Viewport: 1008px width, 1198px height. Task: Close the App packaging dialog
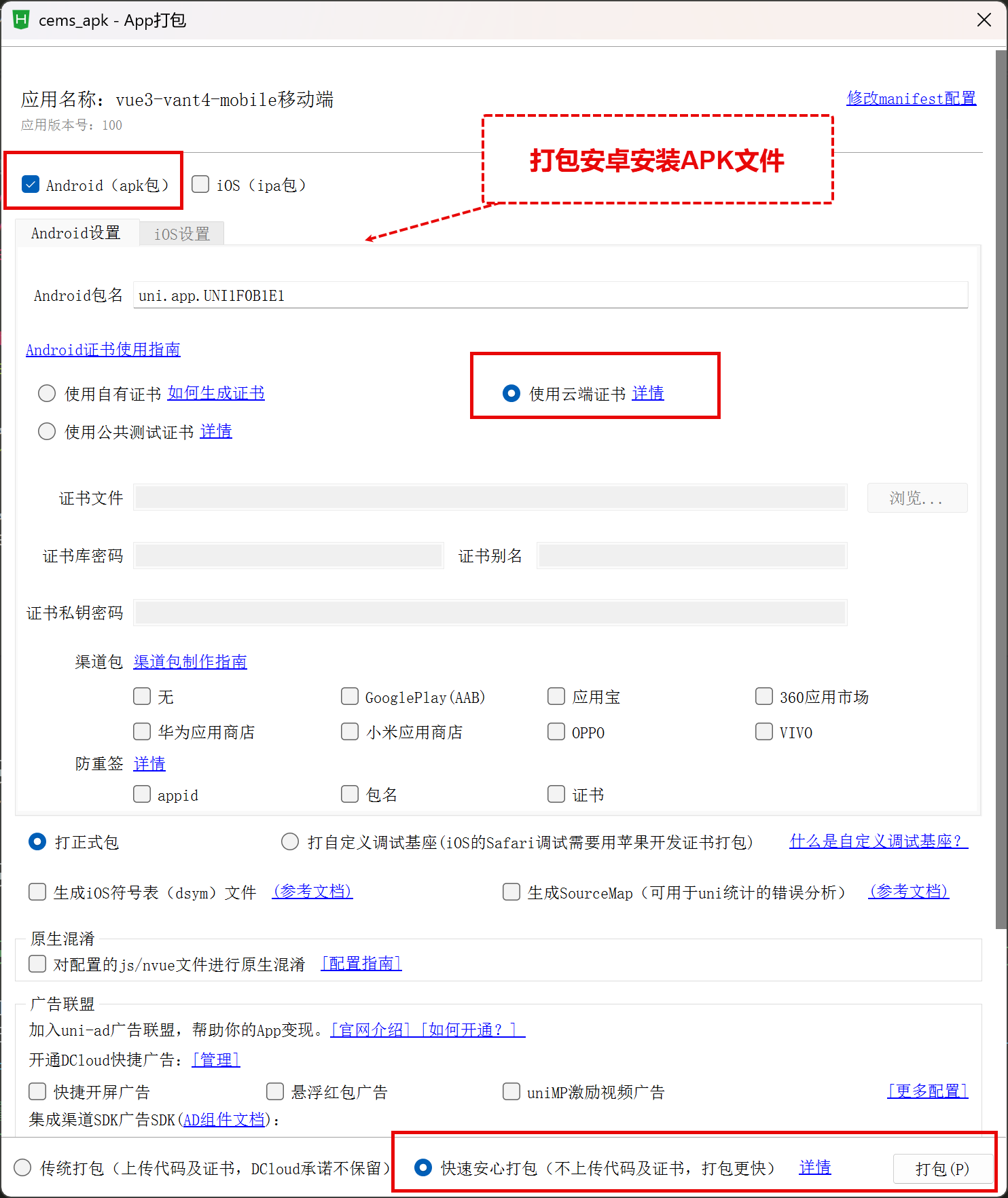(984, 20)
